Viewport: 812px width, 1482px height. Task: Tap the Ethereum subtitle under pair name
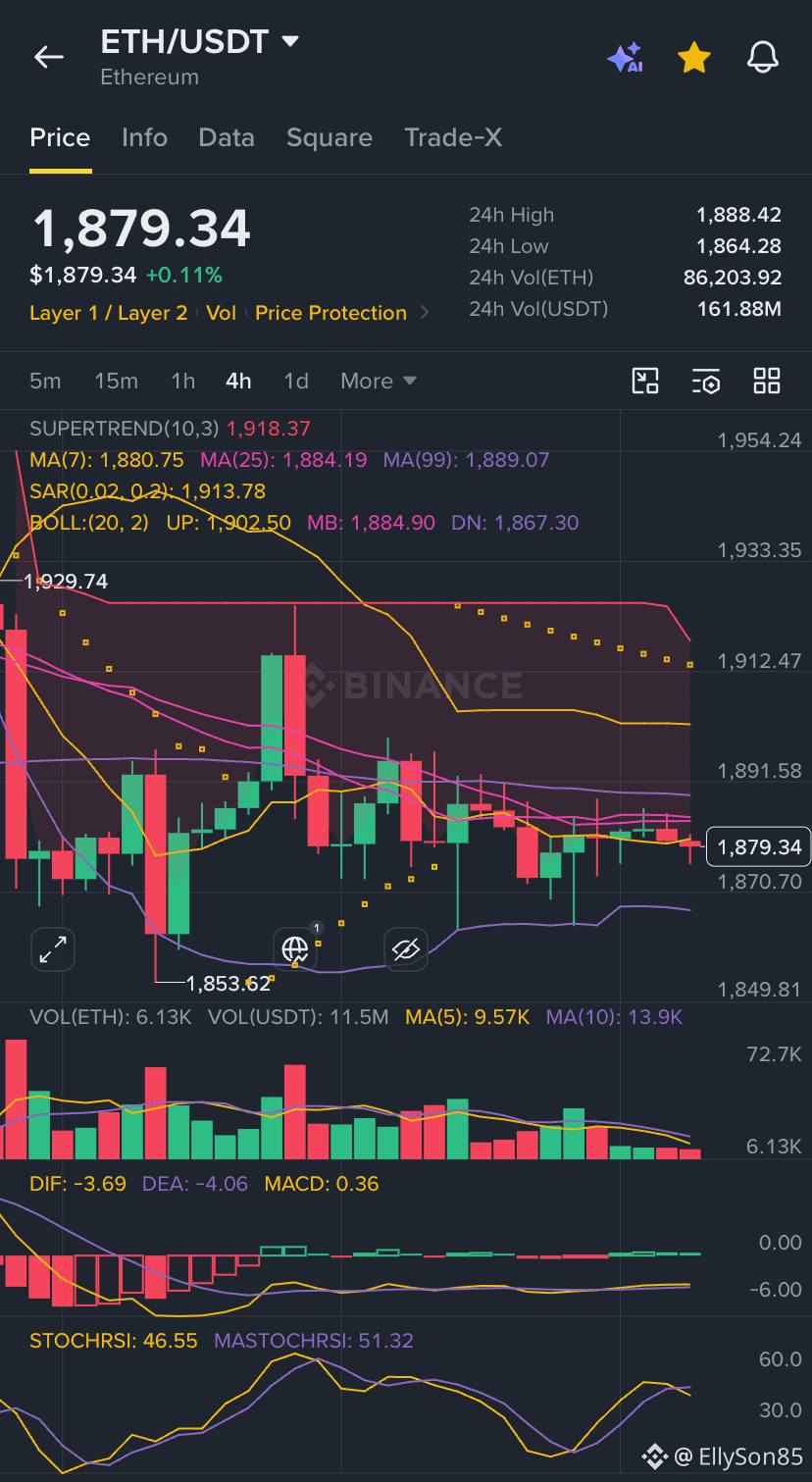coord(149,77)
